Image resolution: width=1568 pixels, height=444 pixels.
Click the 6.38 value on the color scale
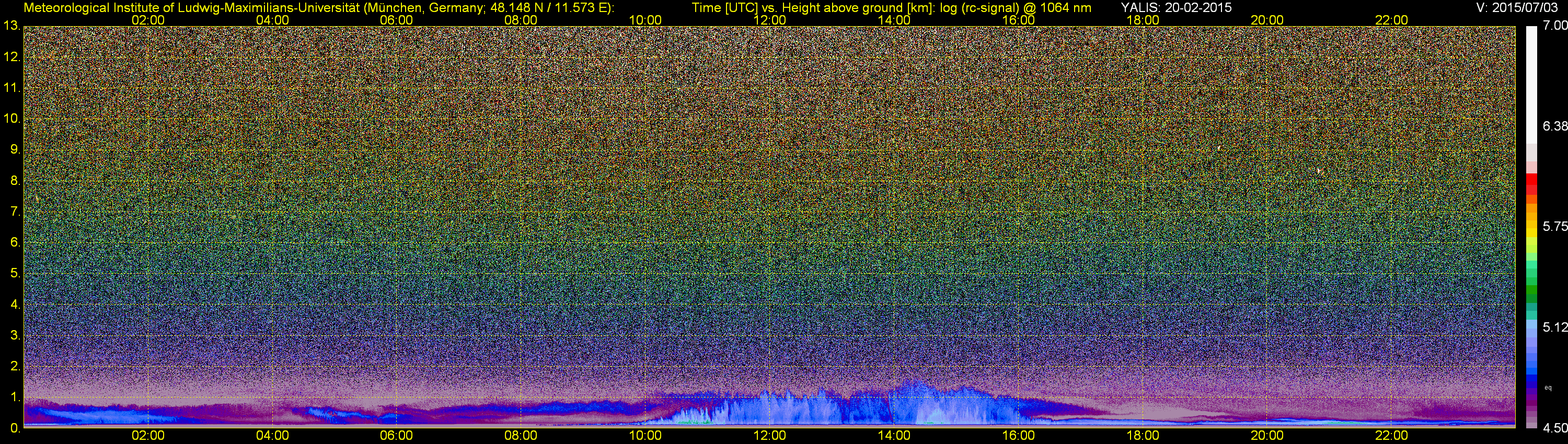tap(1554, 126)
